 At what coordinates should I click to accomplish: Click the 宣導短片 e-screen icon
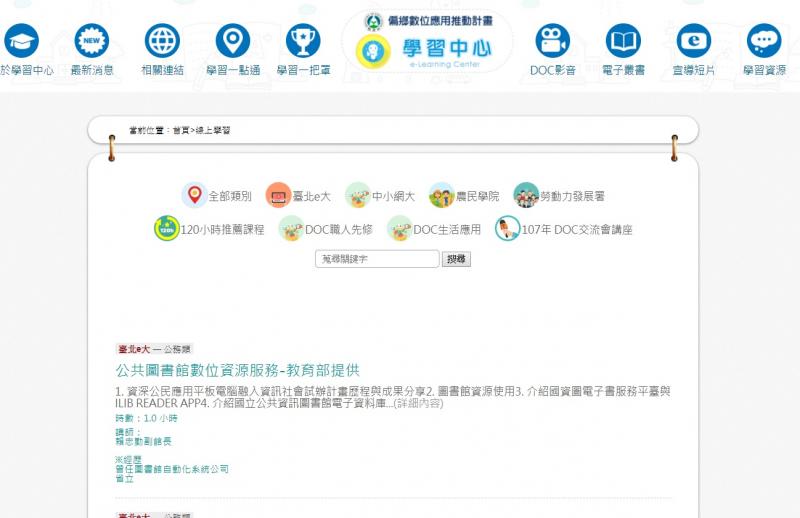693,41
